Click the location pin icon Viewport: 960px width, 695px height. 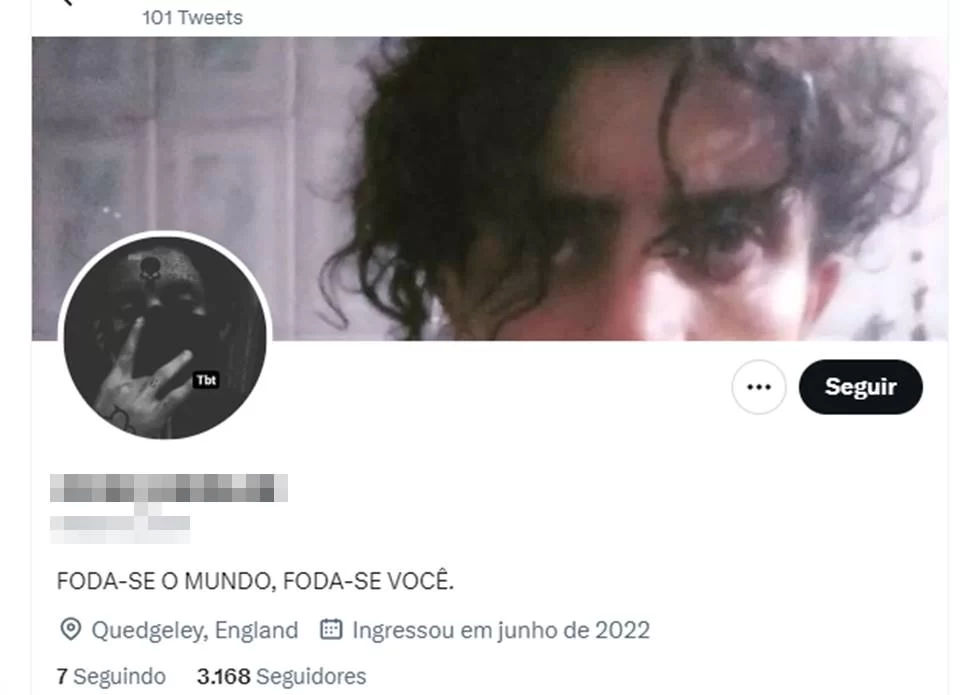[x=70, y=629]
